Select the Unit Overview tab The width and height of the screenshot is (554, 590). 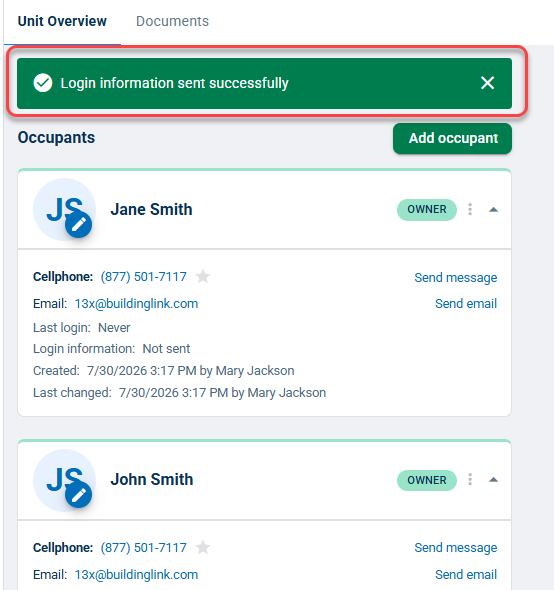pyautogui.click(x=62, y=21)
